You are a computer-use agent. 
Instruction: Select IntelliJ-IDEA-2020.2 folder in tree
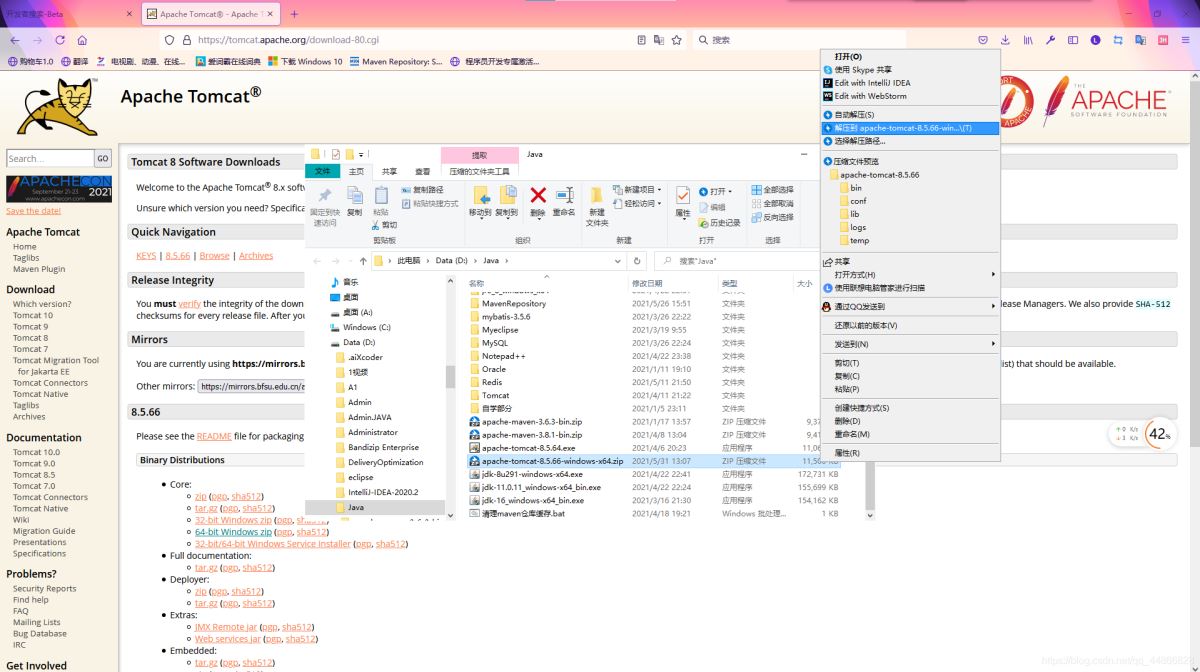(383, 492)
